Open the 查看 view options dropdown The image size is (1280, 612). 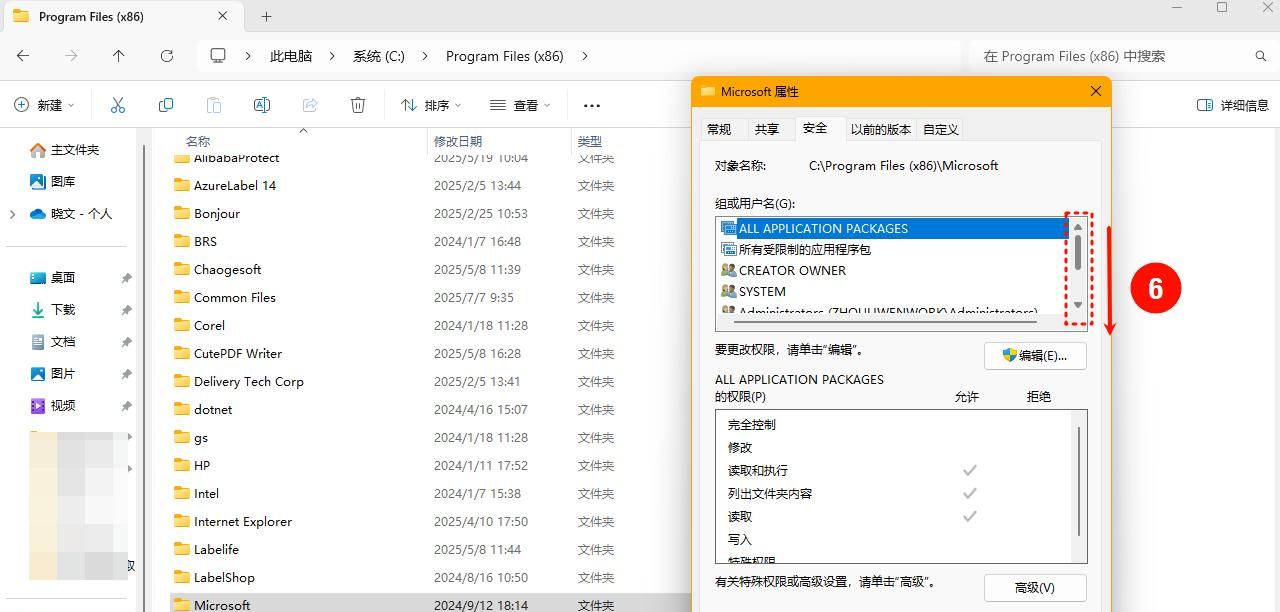519,104
